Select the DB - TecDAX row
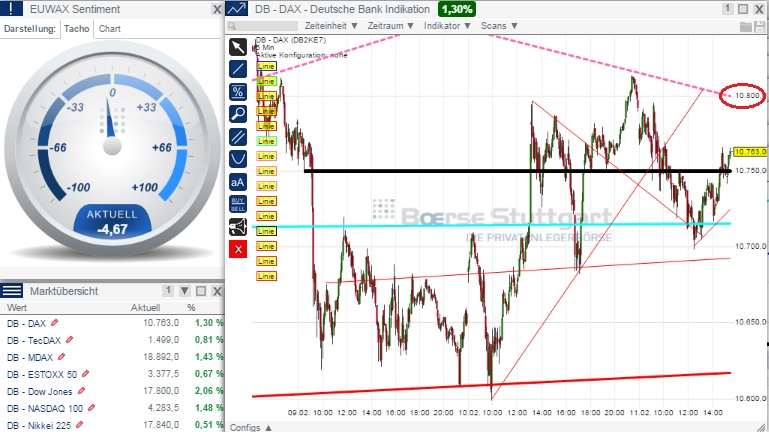 point(112,340)
